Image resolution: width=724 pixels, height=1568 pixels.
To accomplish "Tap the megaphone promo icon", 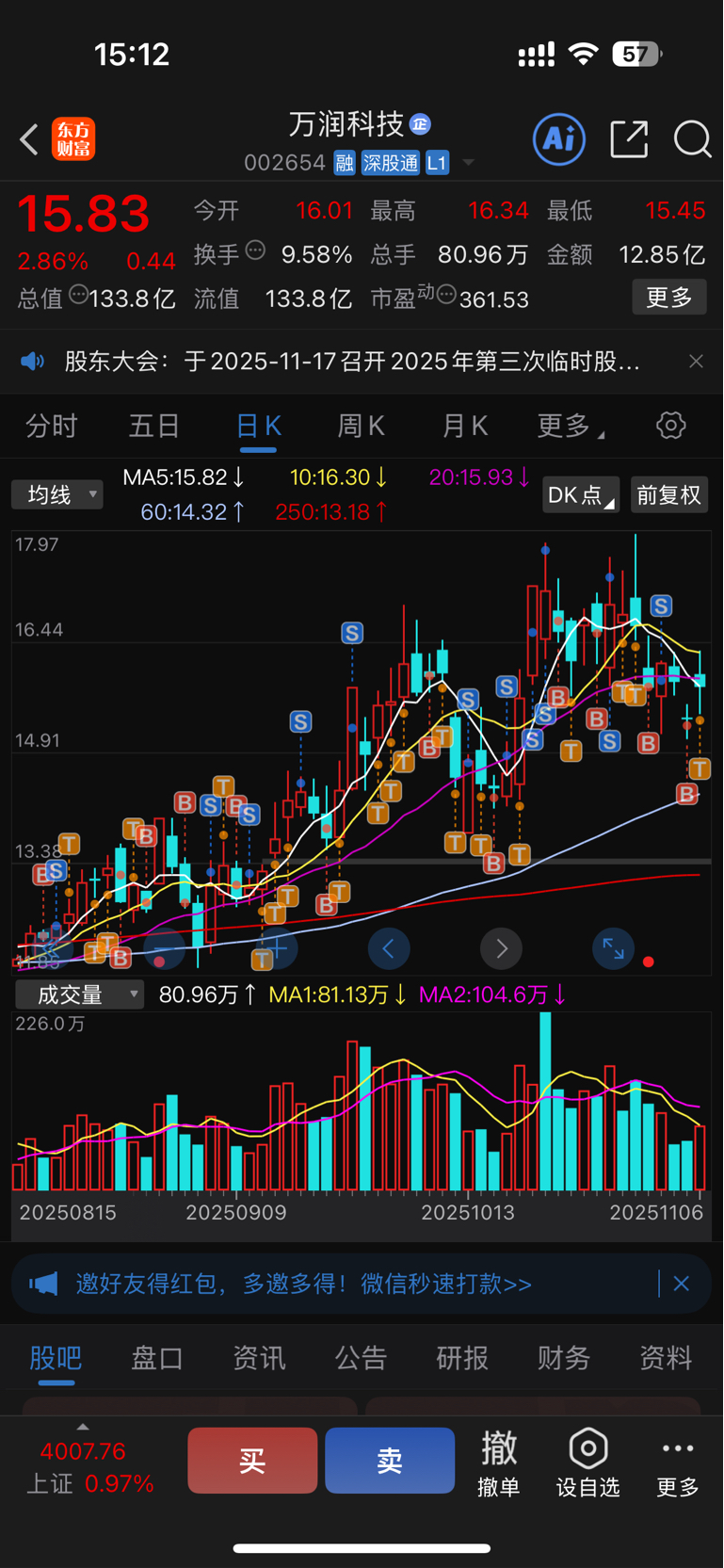I will (43, 1284).
